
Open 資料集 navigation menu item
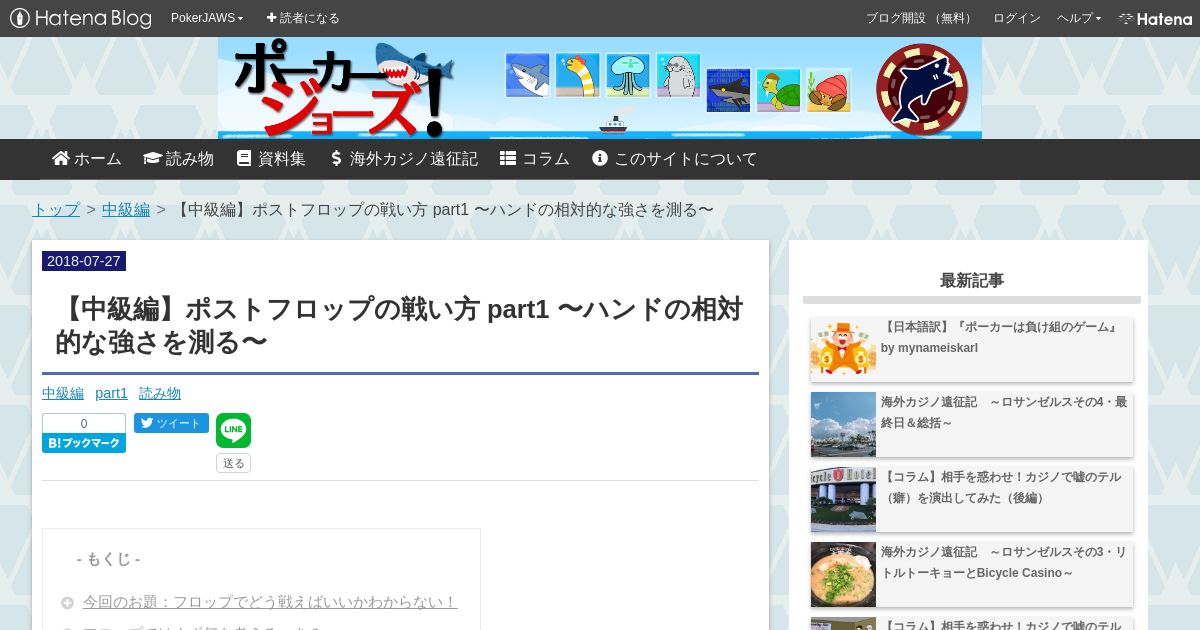271,159
